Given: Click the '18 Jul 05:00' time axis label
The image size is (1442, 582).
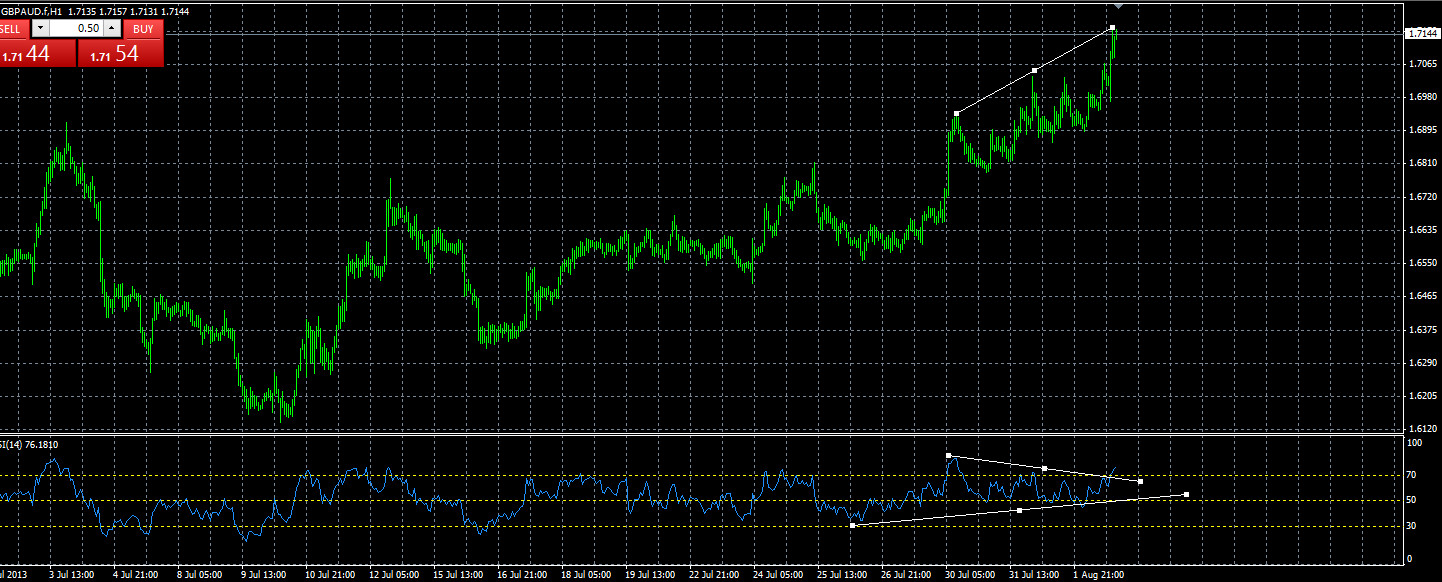Looking at the screenshot, I should pyautogui.click(x=587, y=575).
